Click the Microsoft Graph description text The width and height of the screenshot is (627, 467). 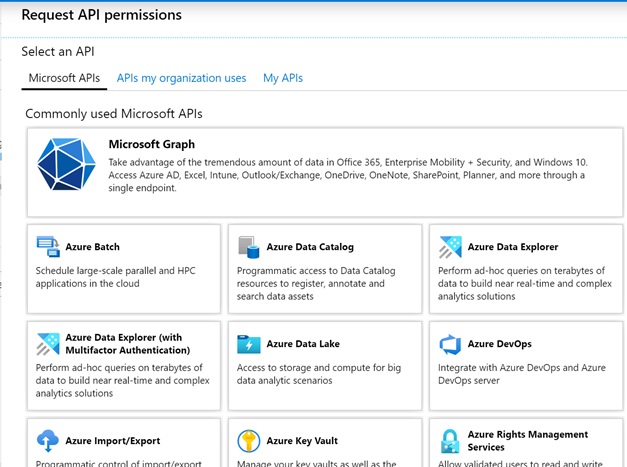click(x=348, y=175)
